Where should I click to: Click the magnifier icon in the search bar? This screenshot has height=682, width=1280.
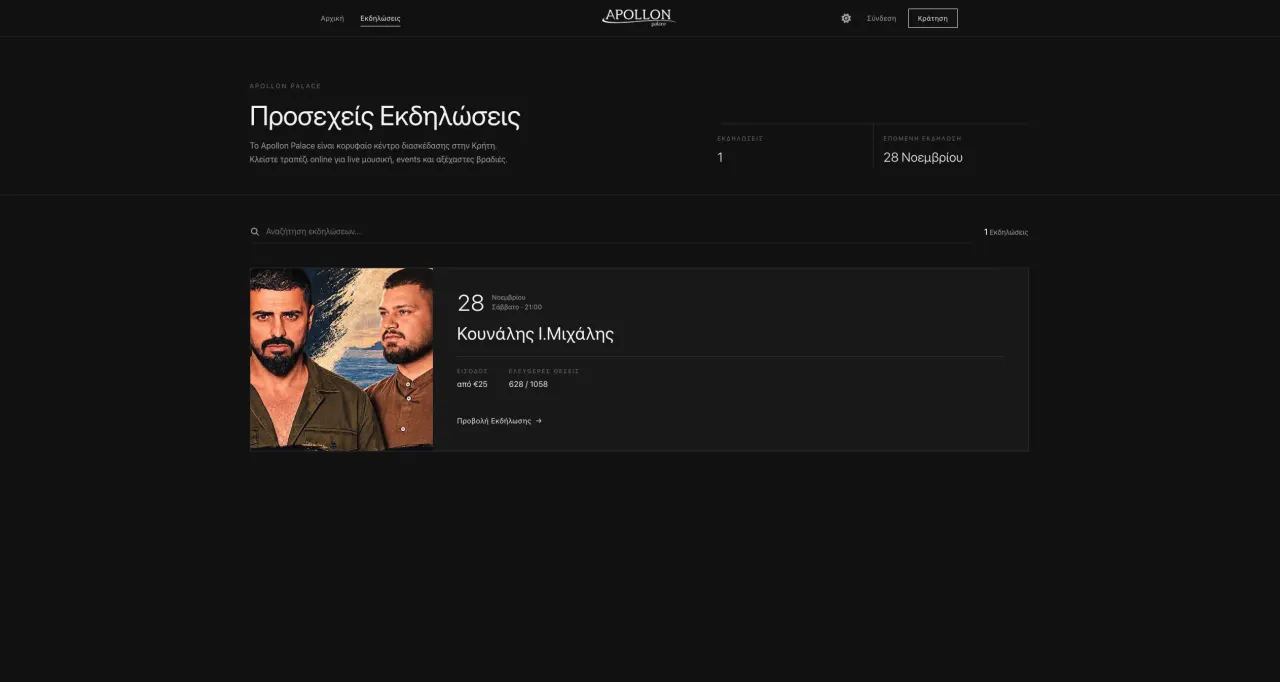pyautogui.click(x=255, y=232)
